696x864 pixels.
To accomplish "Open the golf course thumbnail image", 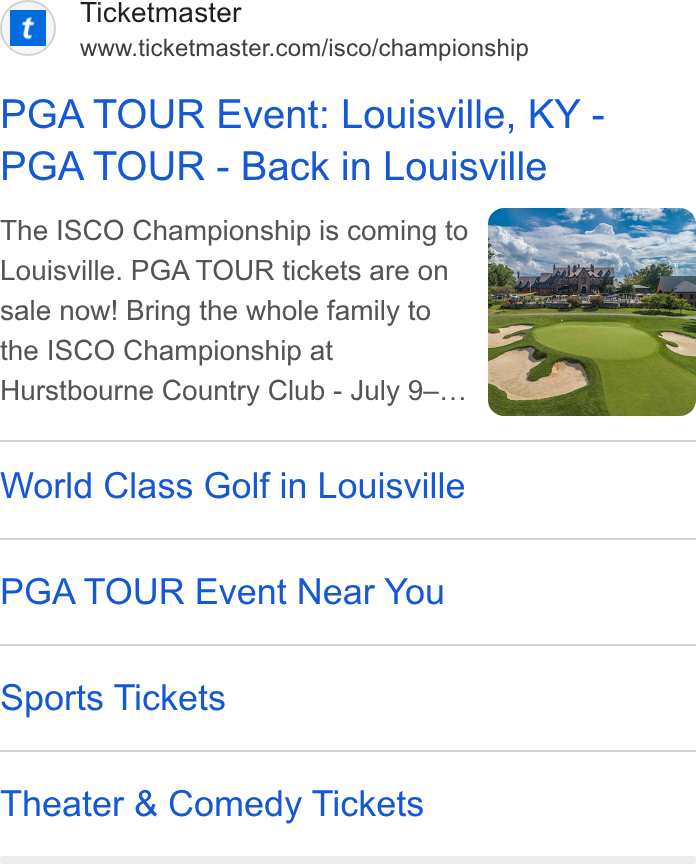I will (592, 312).
